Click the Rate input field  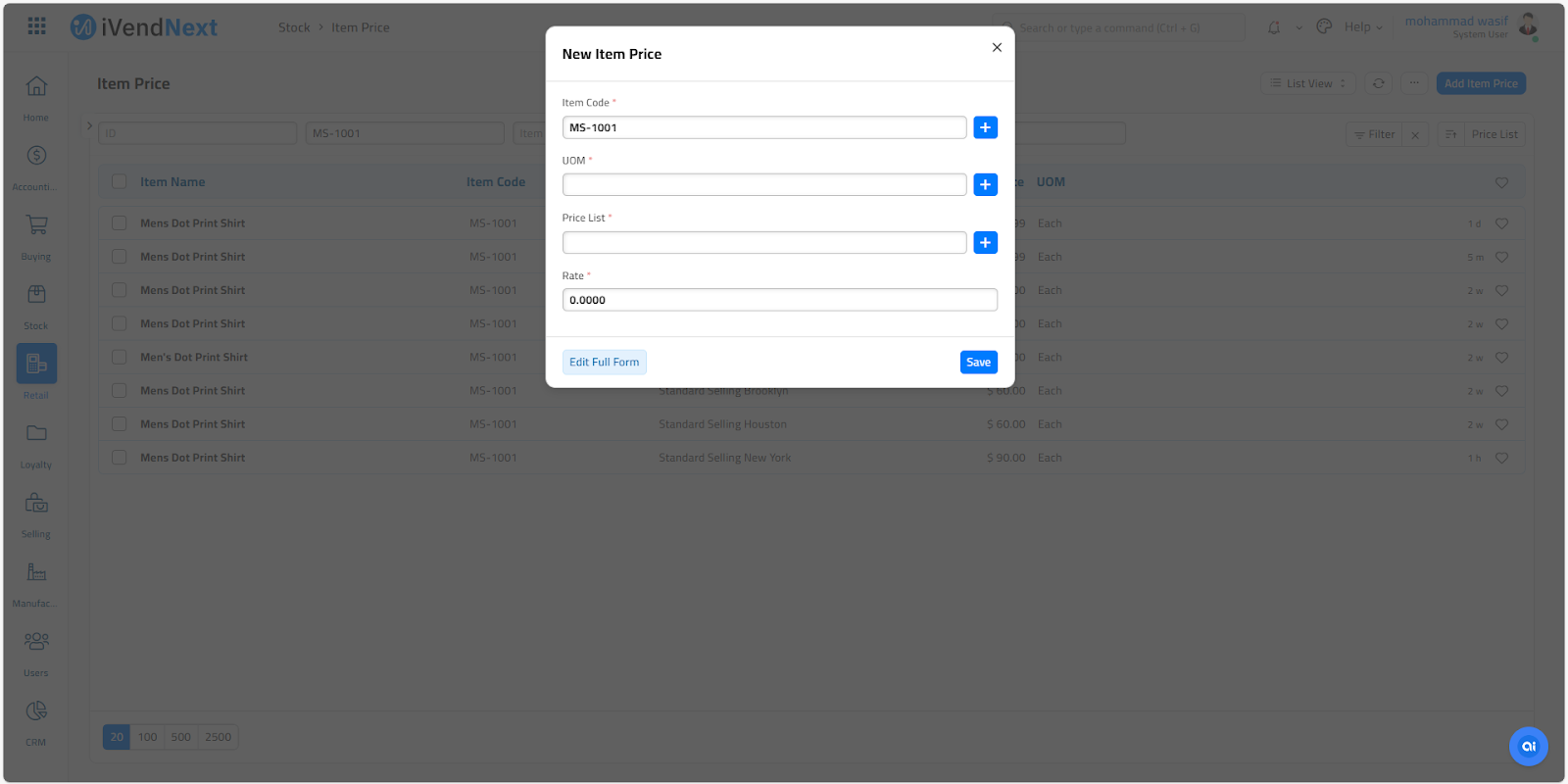[x=780, y=300]
